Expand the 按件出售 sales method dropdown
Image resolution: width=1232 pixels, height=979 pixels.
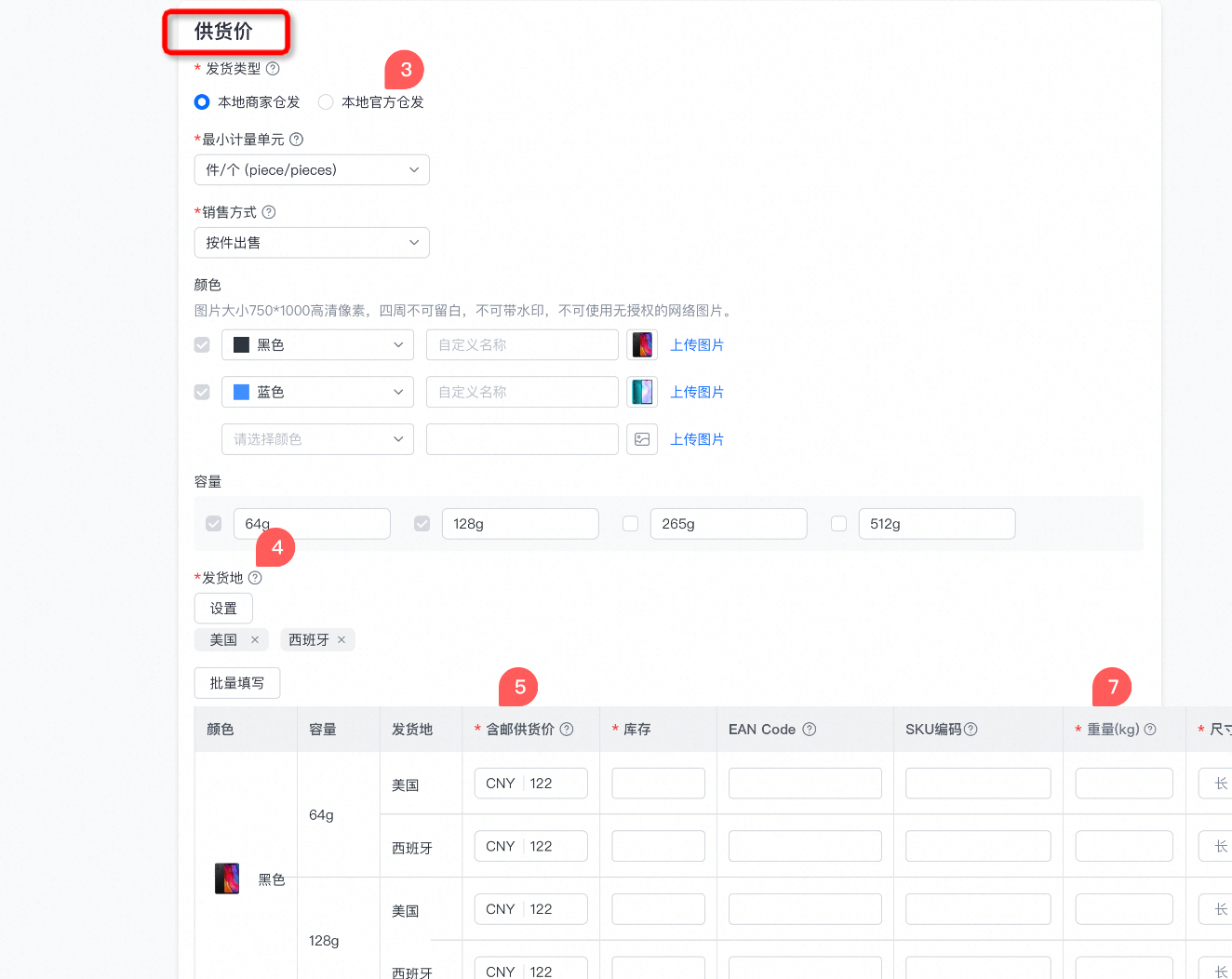tap(312, 243)
